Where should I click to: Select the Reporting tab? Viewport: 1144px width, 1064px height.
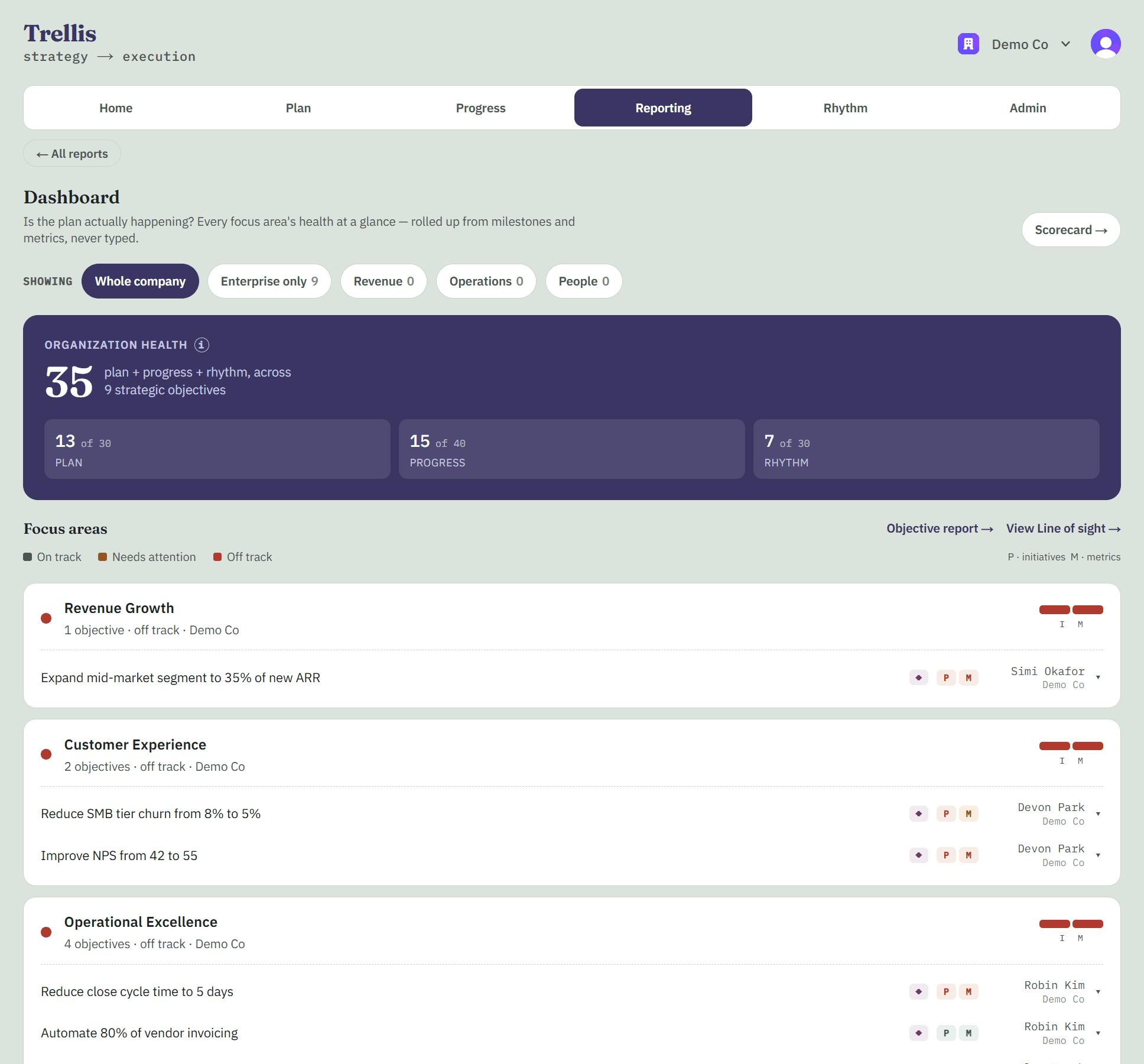[663, 108]
